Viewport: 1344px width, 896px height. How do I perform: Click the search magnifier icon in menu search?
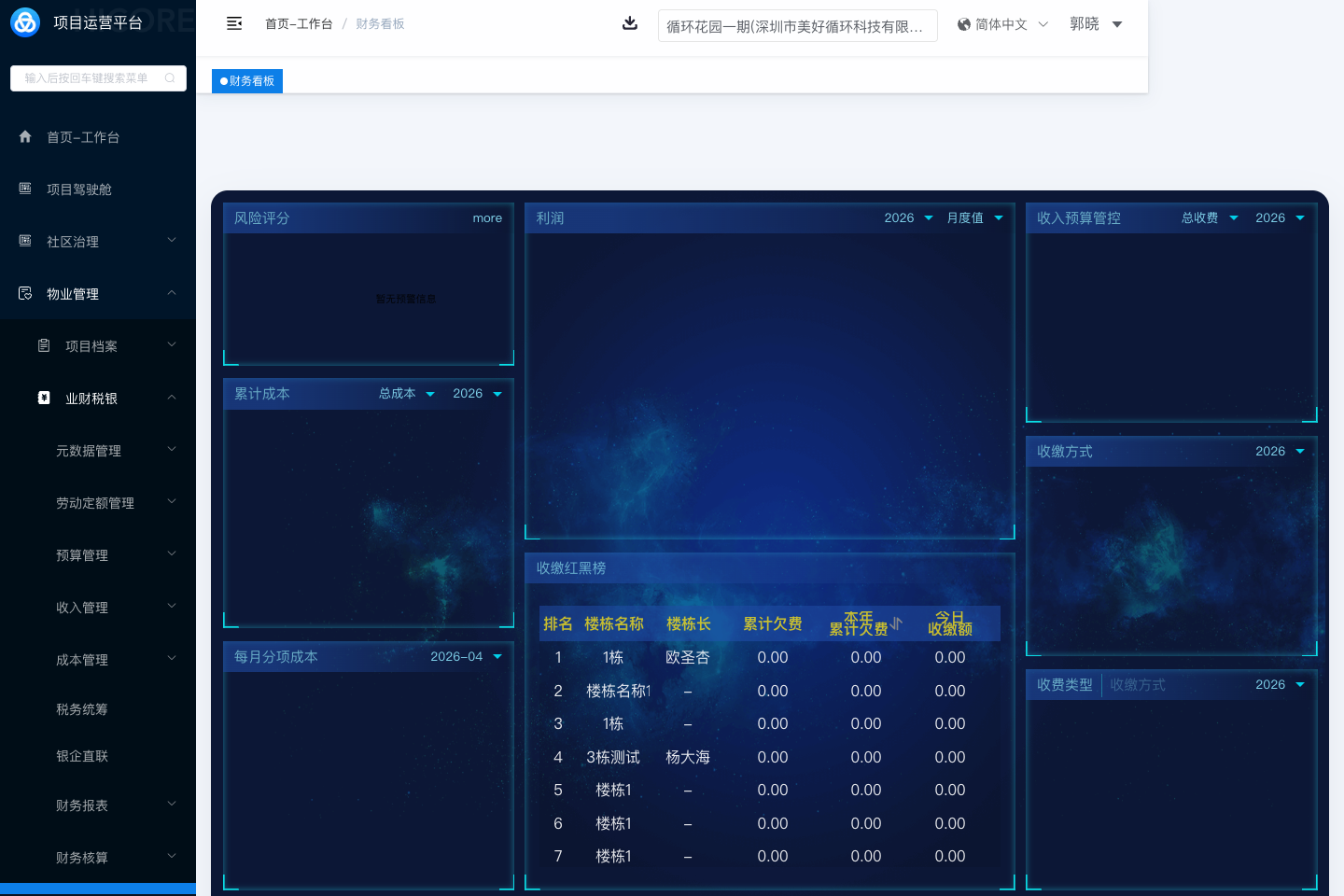(x=170, y=78)
